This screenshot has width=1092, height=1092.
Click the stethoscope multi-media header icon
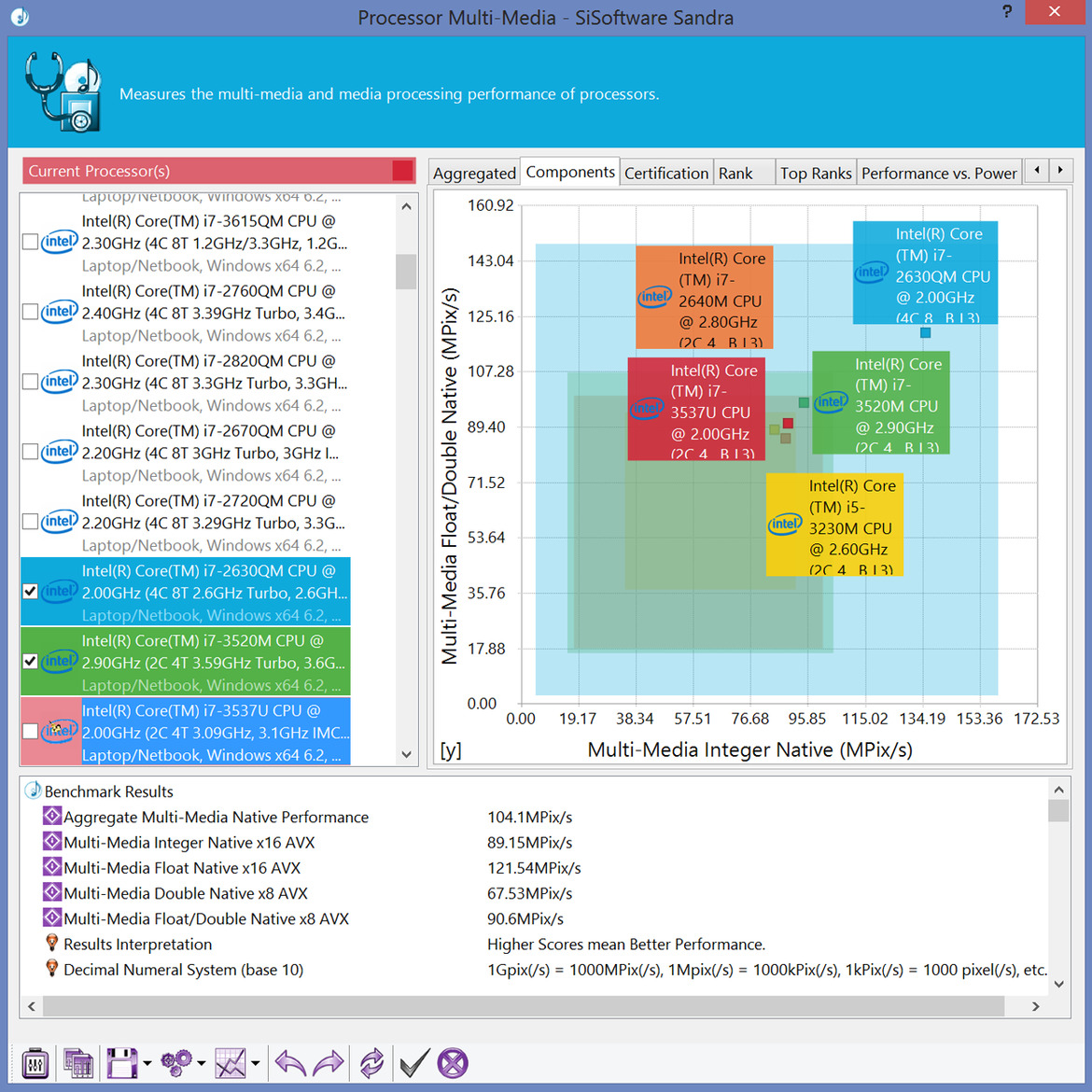pyautogui.click(x=63, y=91)
